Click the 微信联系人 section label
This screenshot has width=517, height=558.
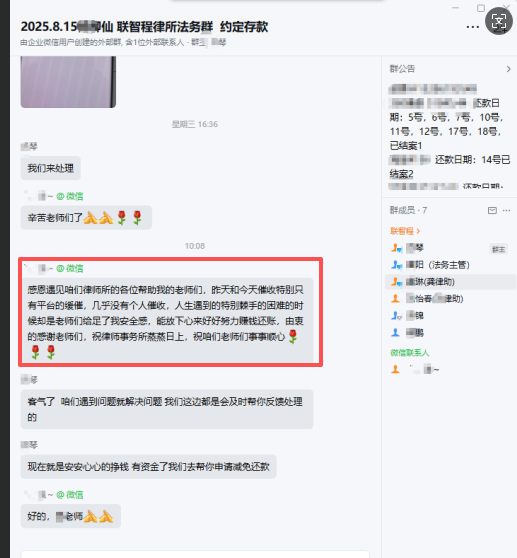point(410,353)
